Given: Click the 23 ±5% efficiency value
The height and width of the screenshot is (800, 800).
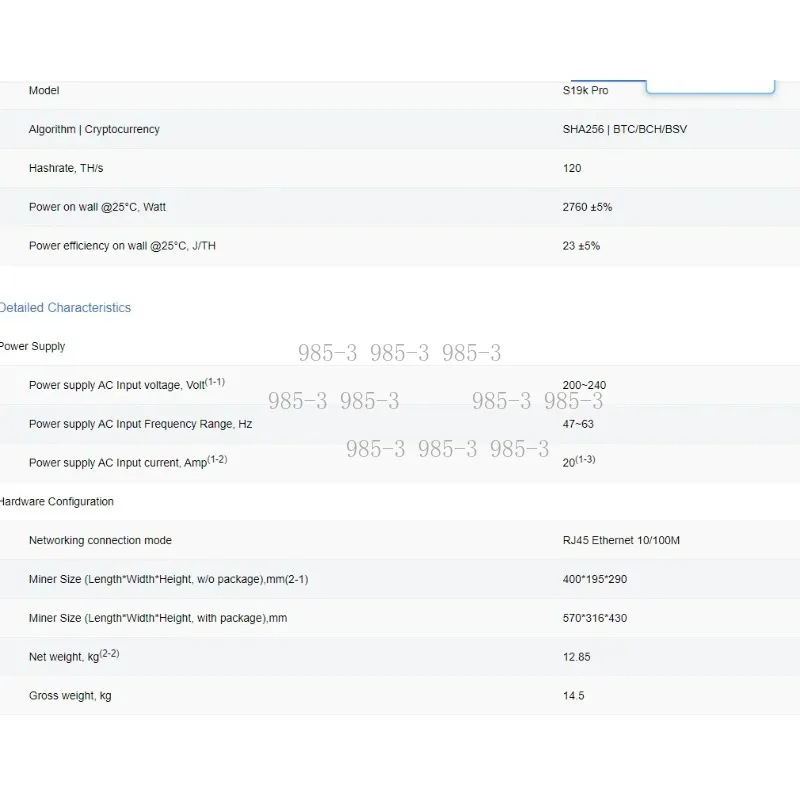Looking at the screenshot, I should coord(581,246).
